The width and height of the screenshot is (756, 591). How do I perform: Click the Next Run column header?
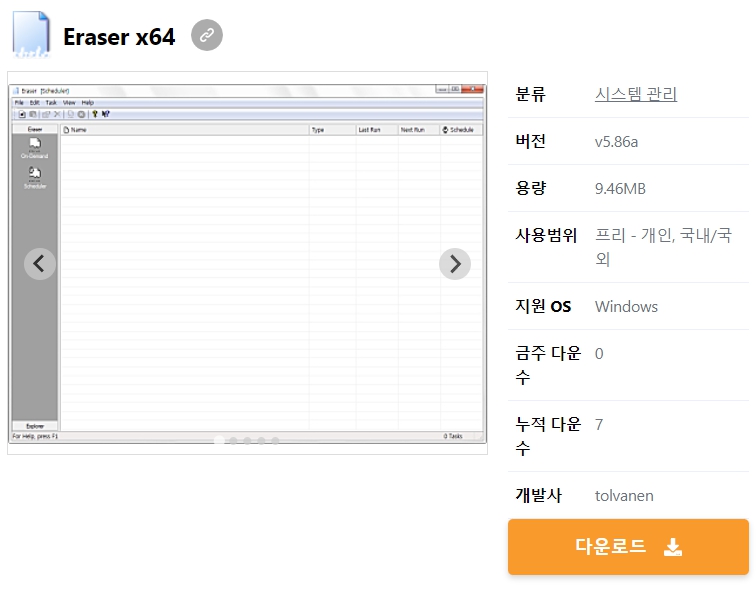(419, 130)
